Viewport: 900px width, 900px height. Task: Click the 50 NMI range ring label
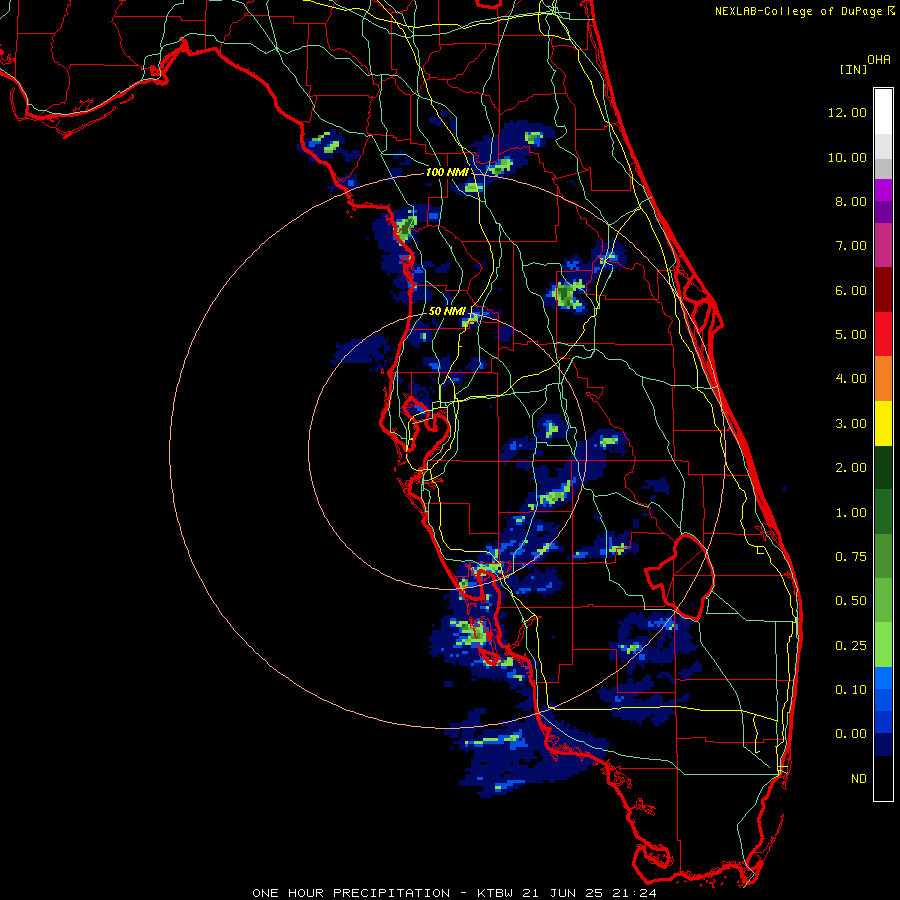click(447, 311)
